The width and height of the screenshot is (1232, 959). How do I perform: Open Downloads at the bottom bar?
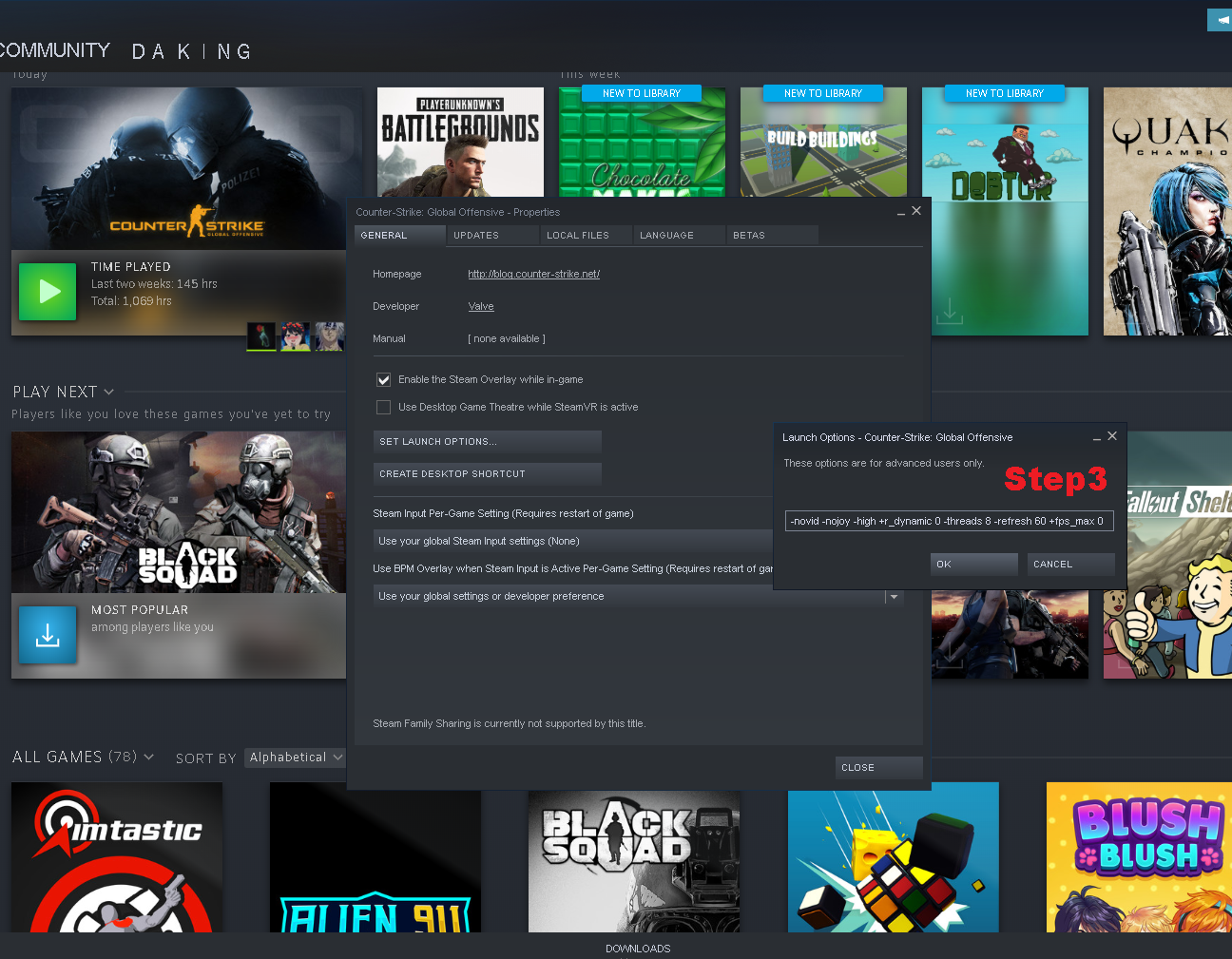tap(638, 949)
